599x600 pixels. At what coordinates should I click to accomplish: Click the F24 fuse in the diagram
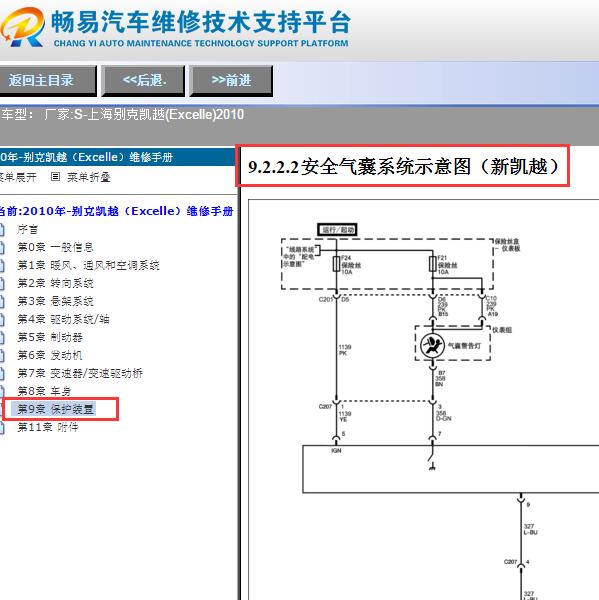tap(336, 264)
